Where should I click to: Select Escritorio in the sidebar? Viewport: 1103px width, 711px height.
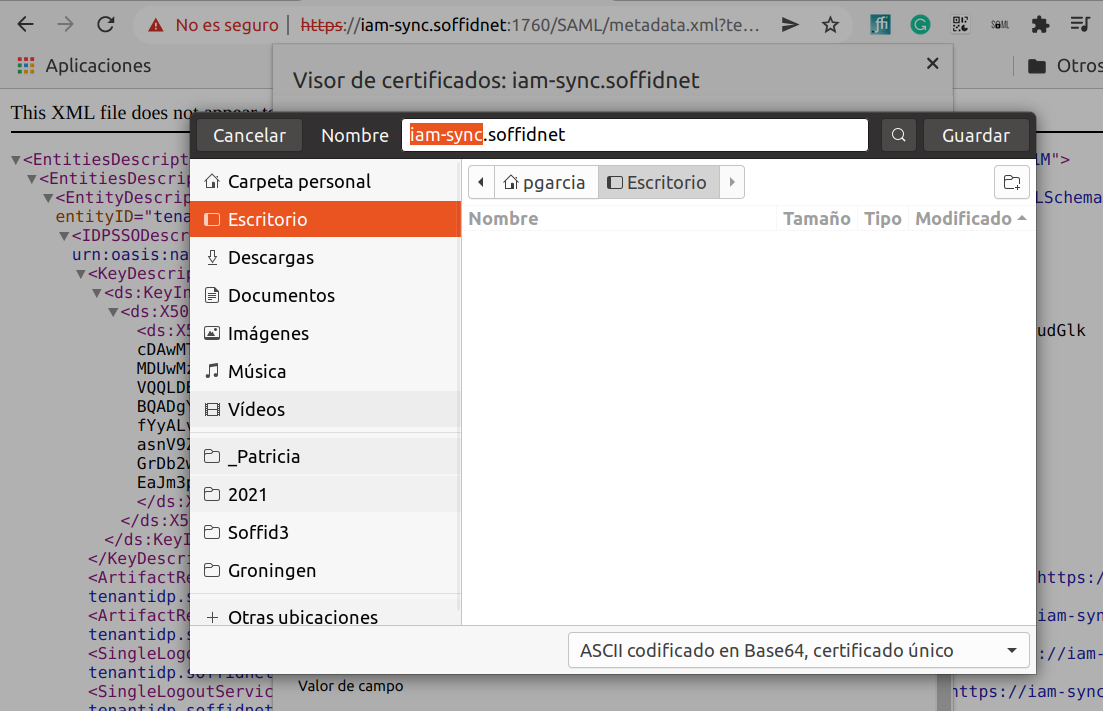326,219
